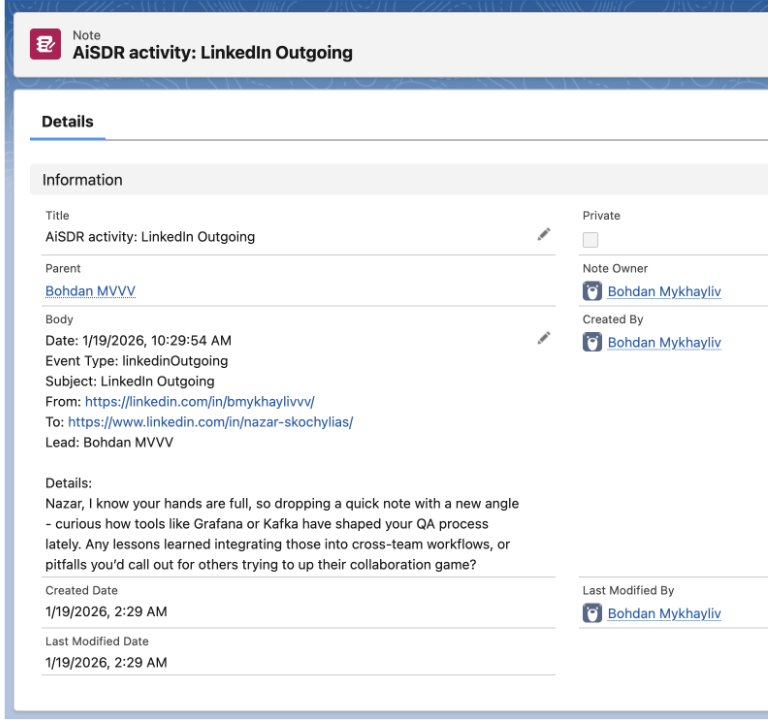Click avatar icon beside Last Modified By name

point(592,613)
